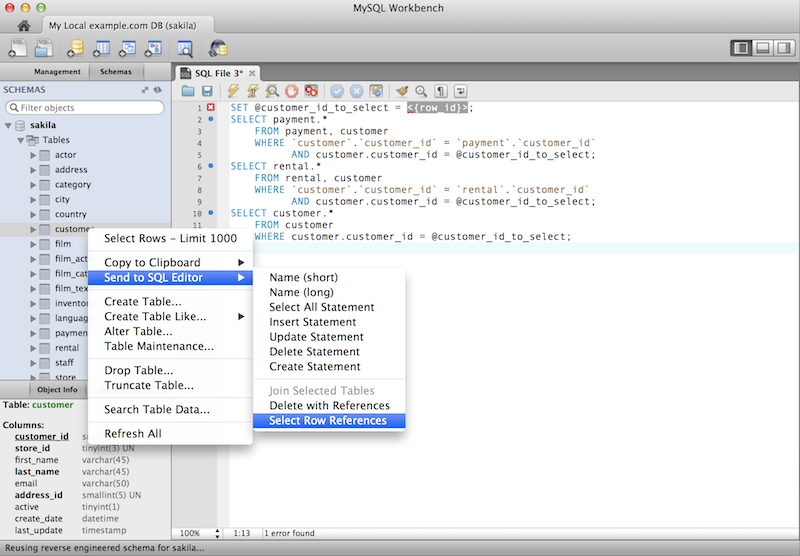This screenshot has width=800, height=556.
Task: Toggle the right sidebar panel visibility
Action: click(782, 48)
